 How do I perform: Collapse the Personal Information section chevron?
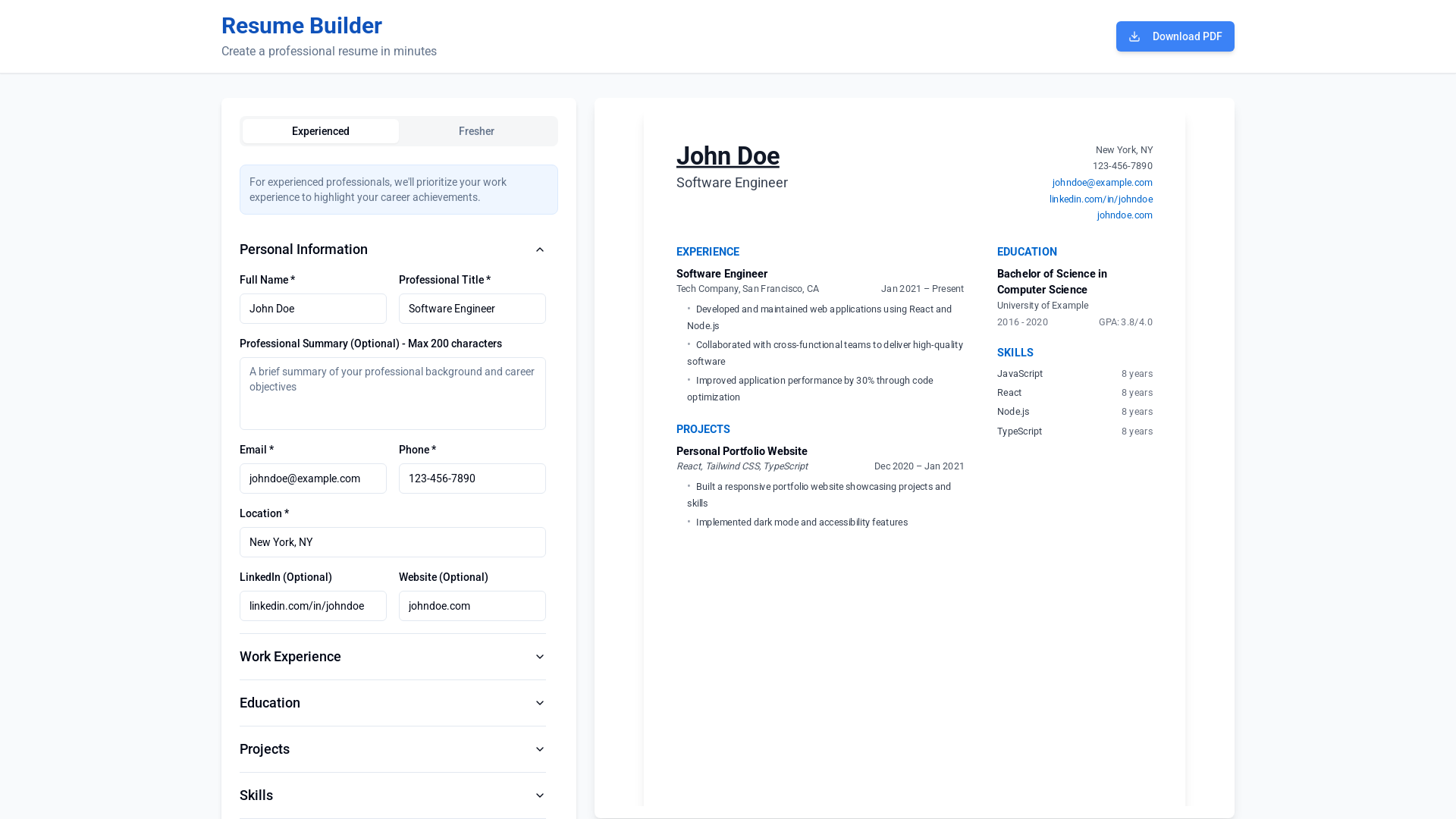tap(540, 249)
